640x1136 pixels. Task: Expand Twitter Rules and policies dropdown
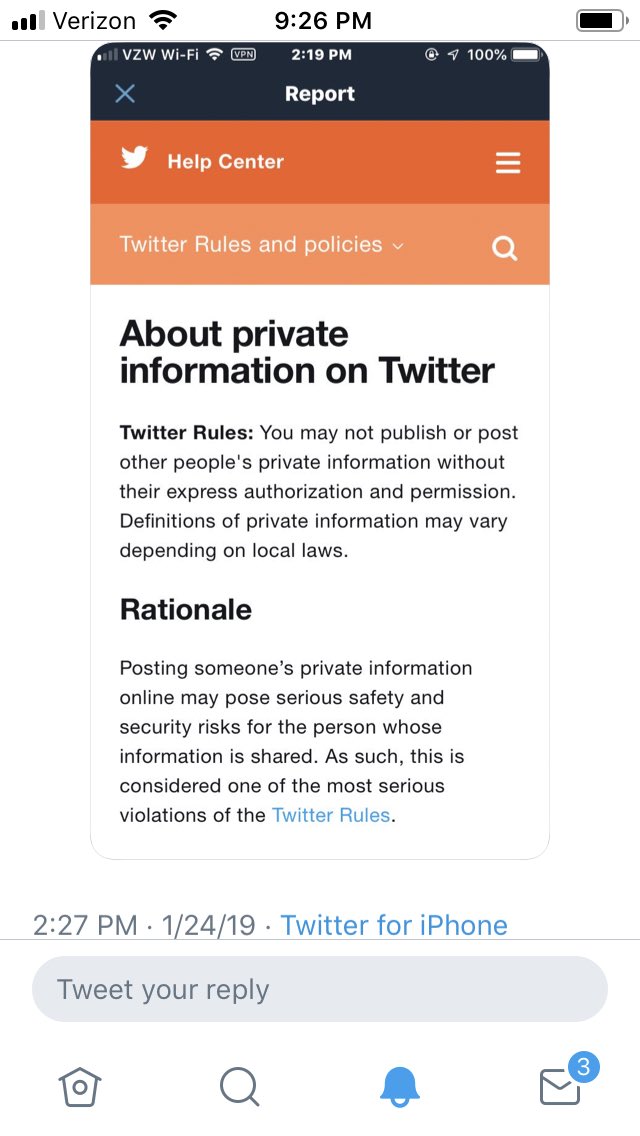click(261, 245)
